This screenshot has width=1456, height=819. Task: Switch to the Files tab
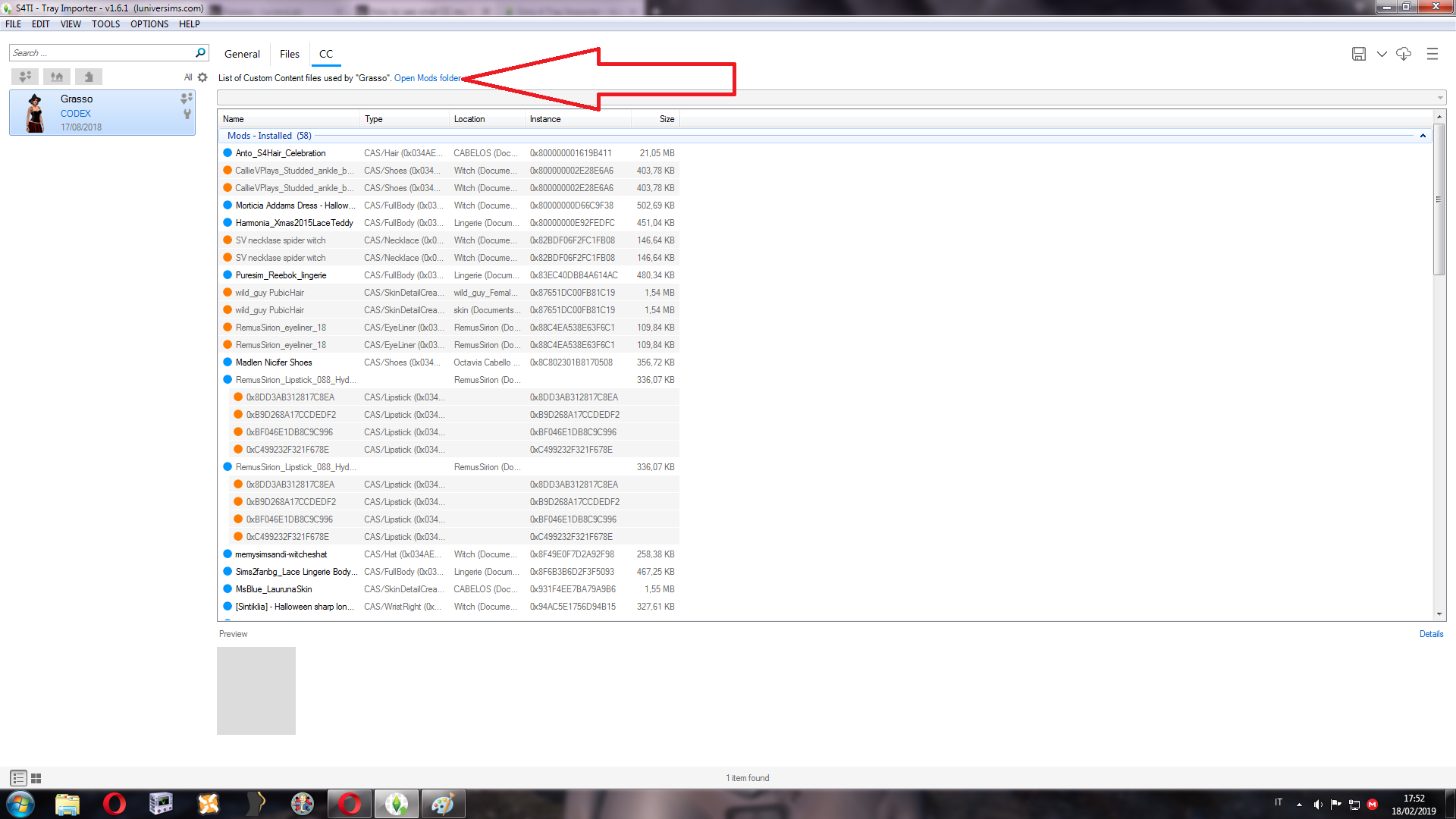point(289,54)
